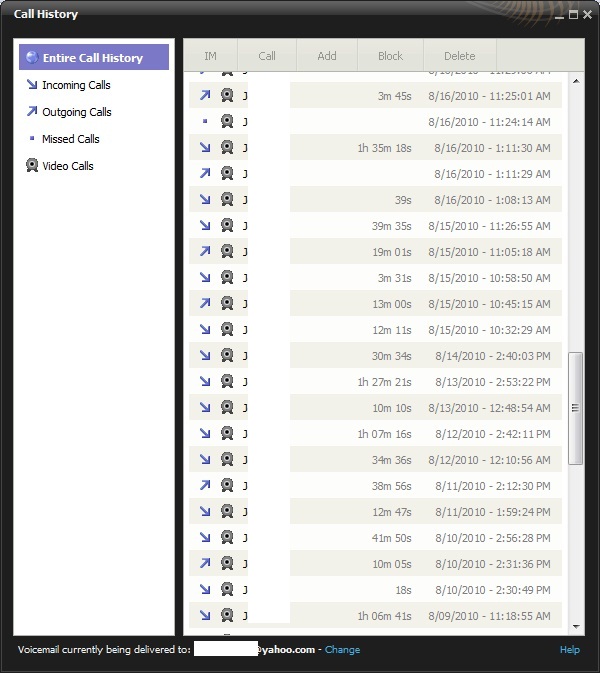Viewport: 600px width, 673px height.
Task: Select timestamp 8/16/2010 - 11:24:14 AM
Action: 489,122
